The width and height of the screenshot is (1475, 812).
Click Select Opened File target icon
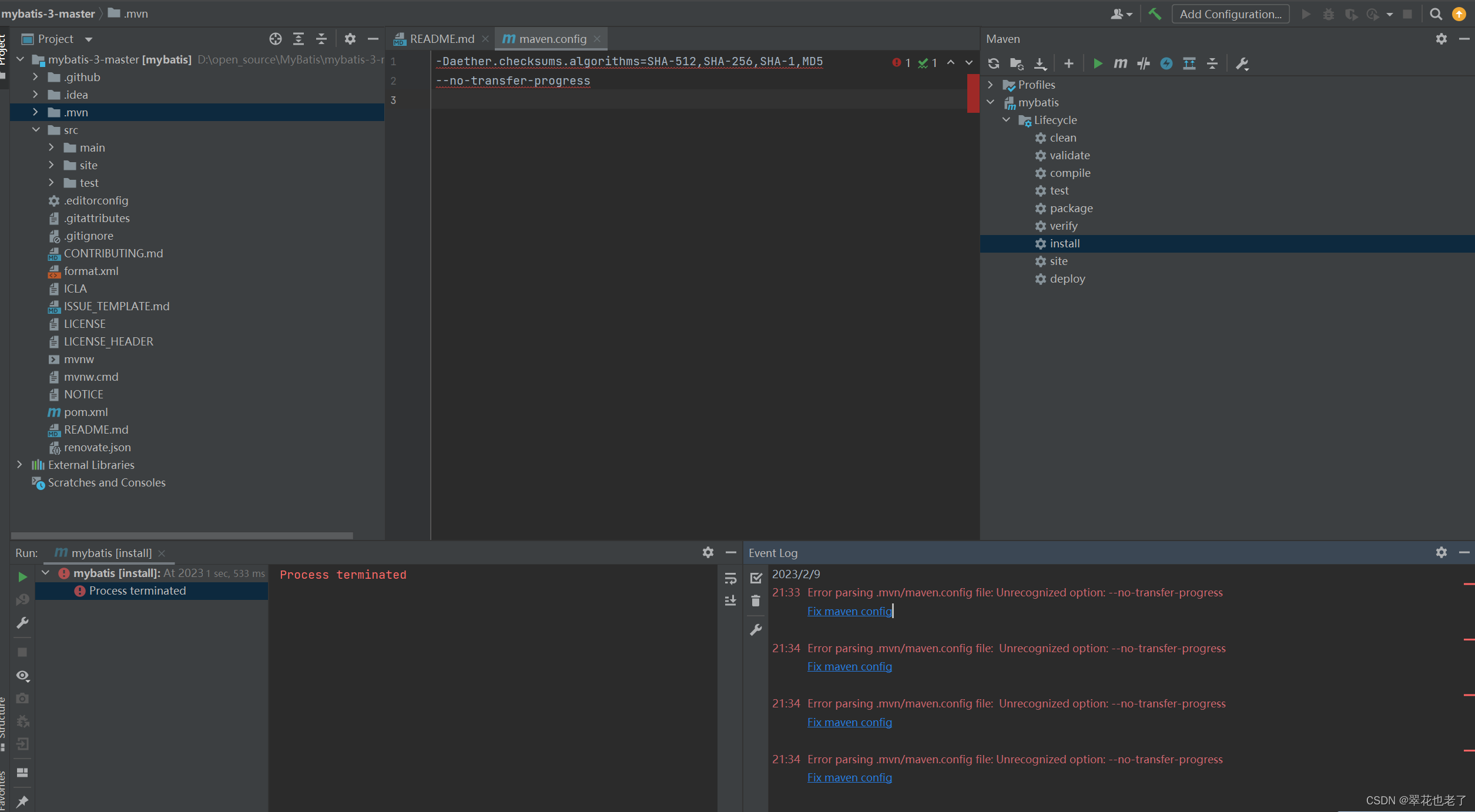tap(275, 39)
